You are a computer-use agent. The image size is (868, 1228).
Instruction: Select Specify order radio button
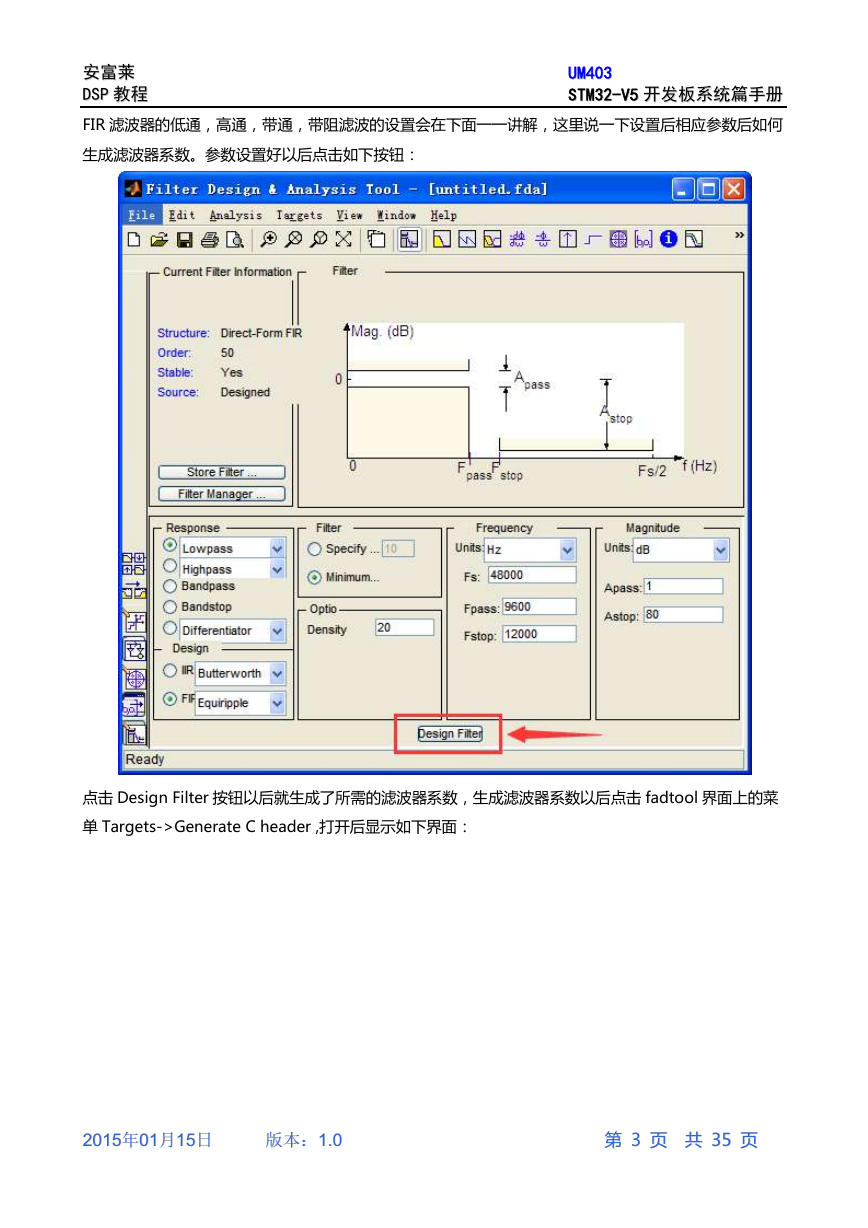315,549
